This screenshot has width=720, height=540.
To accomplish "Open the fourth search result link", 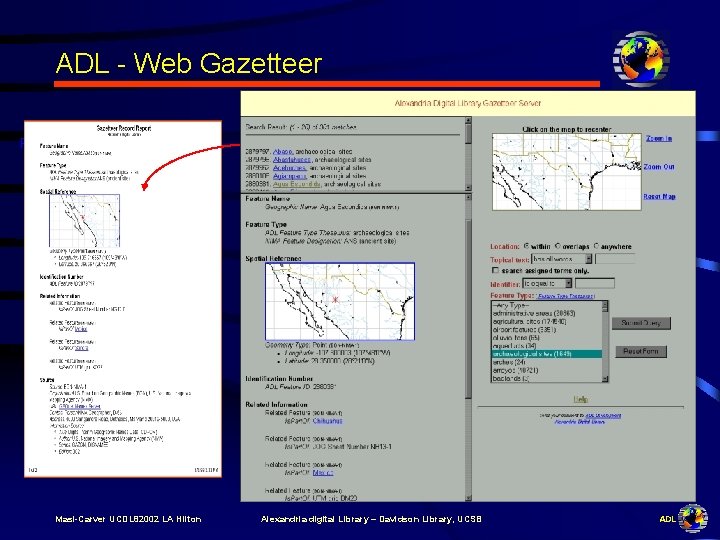I will coord(290,176).
